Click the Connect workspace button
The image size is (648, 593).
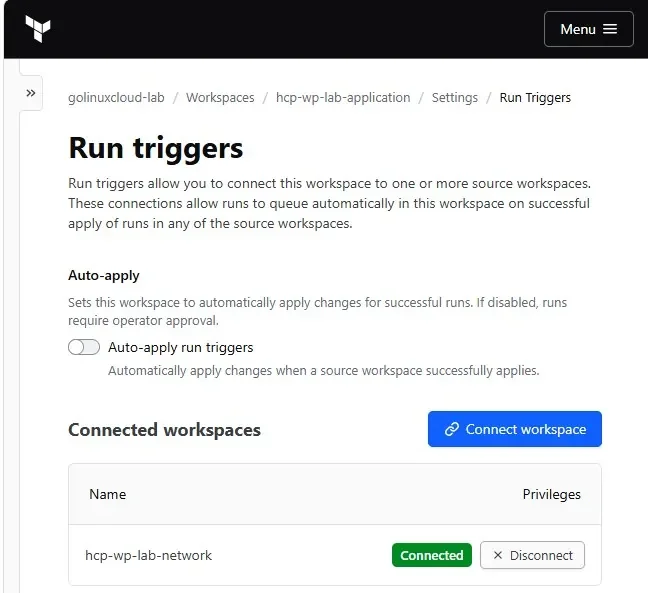515,429
